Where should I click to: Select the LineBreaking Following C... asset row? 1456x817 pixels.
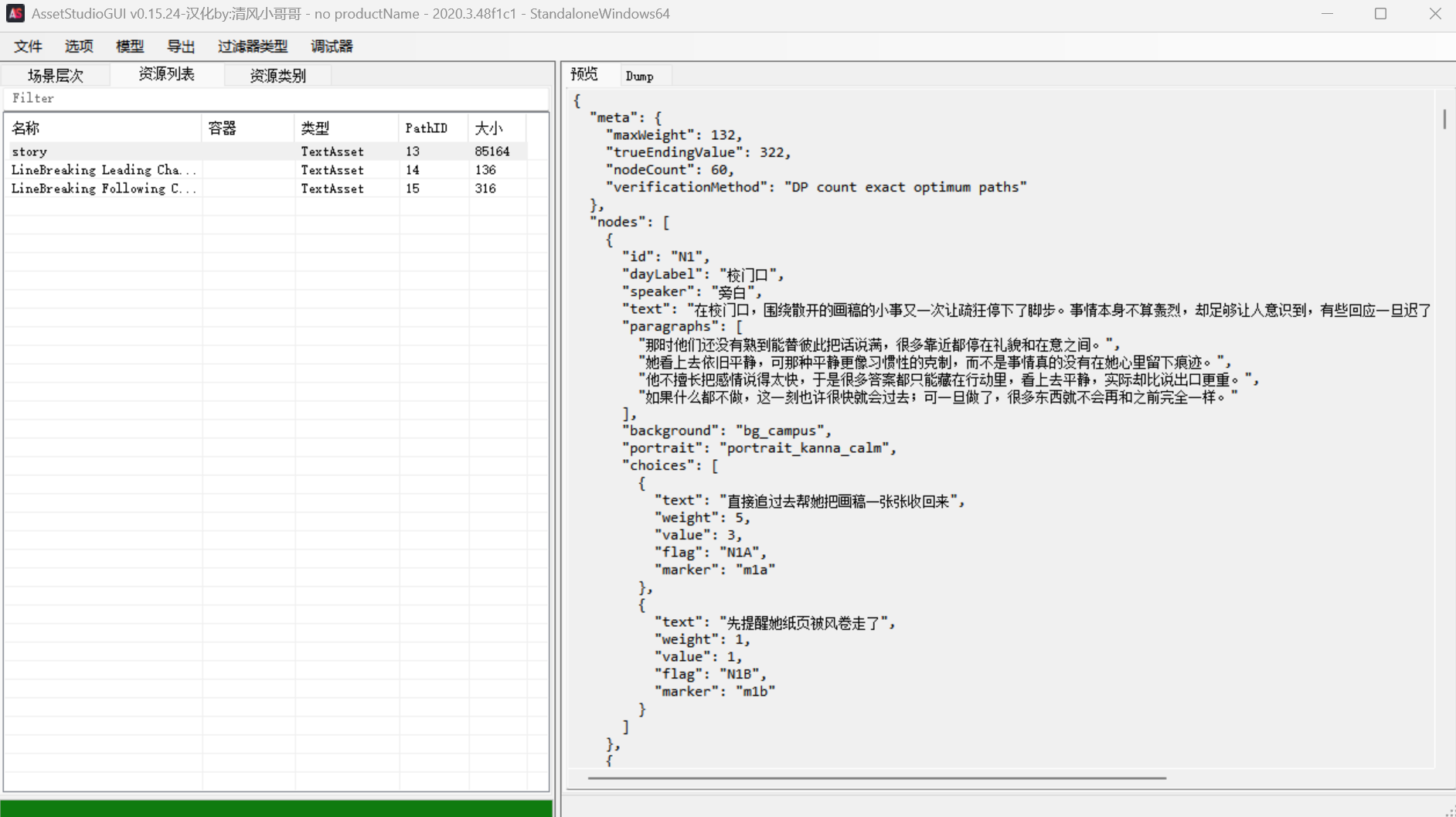pyautogui.click(x=267, y=189)
